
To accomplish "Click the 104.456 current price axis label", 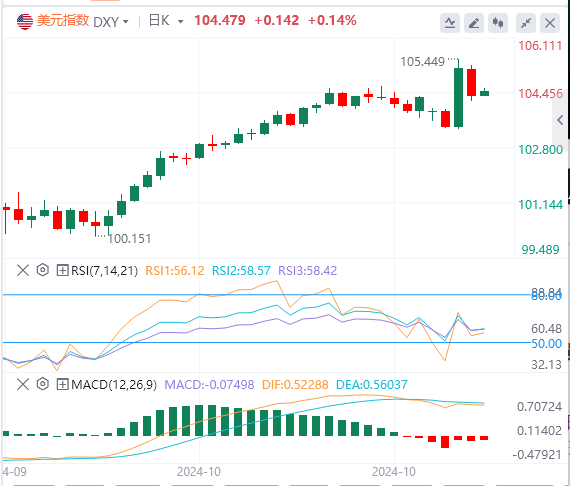I will coord(540,94).
